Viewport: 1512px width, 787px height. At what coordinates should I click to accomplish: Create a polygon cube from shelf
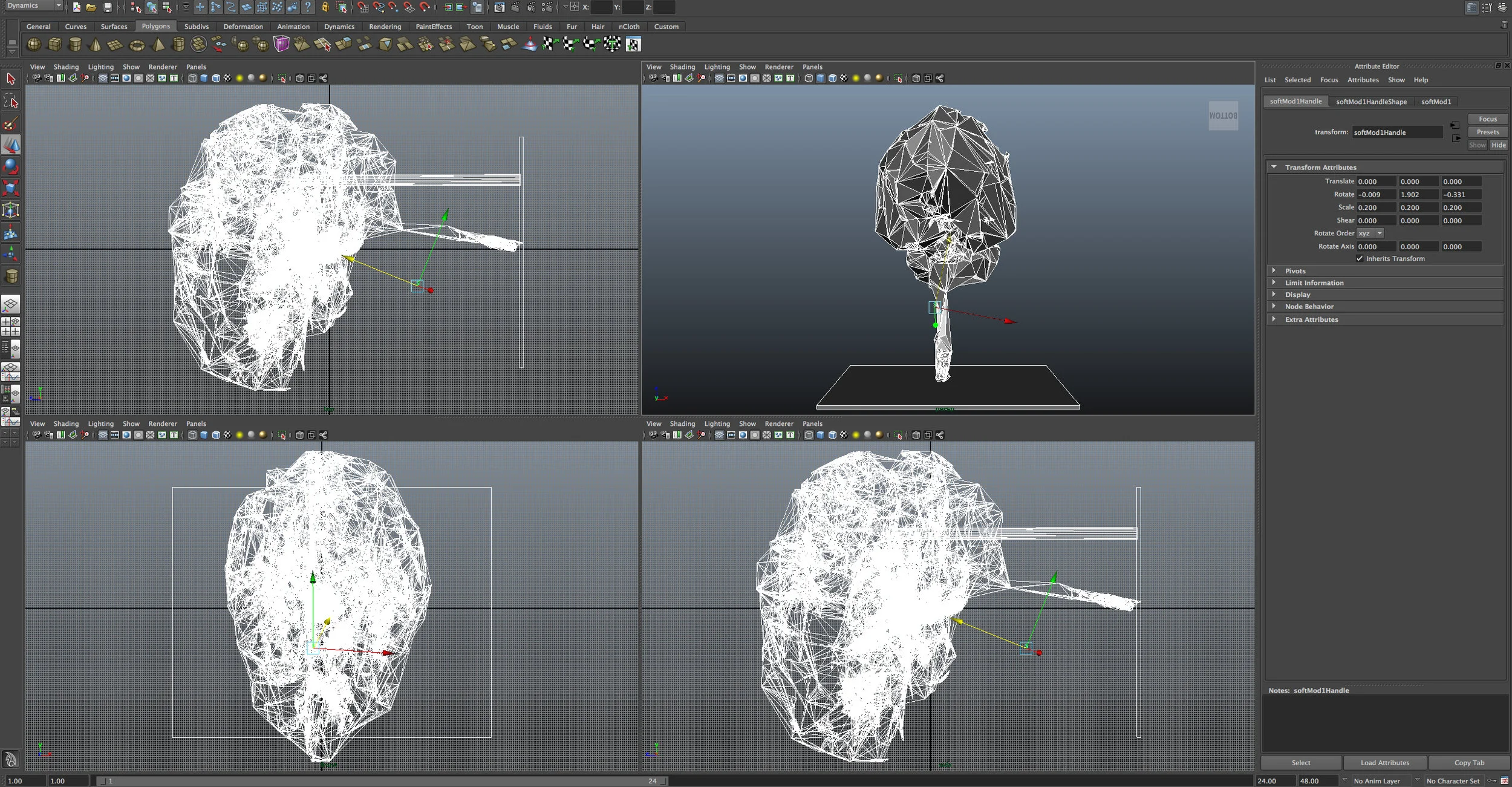pos(54,44)
